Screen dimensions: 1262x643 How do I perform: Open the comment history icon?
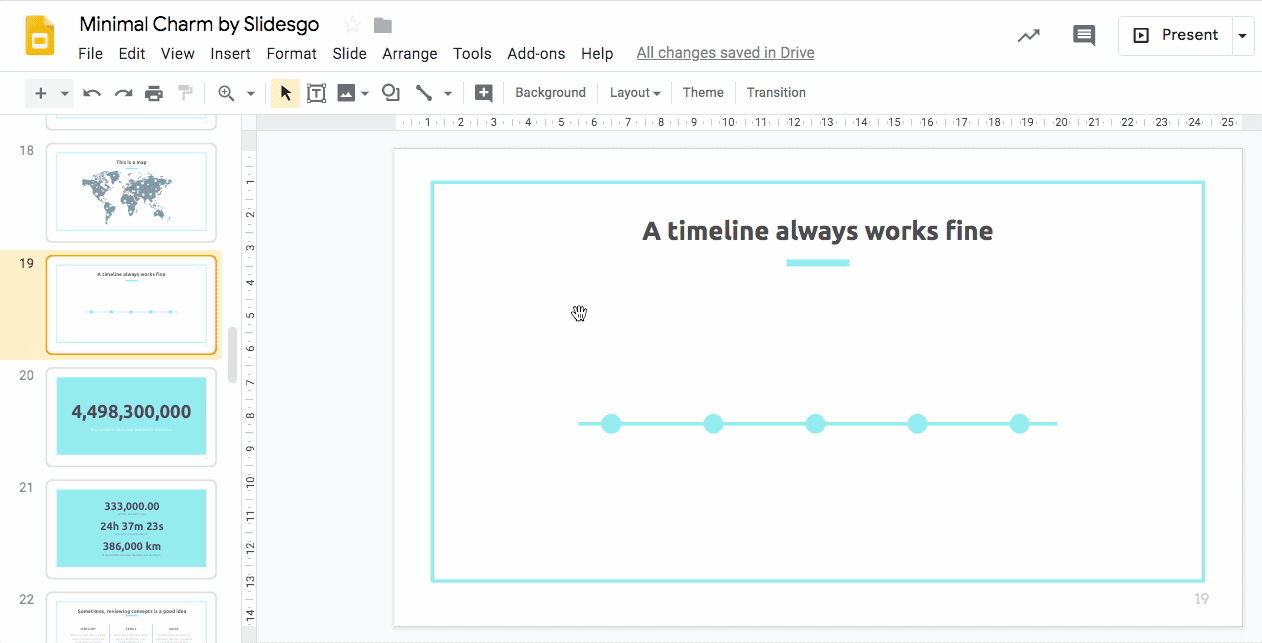1084,35
